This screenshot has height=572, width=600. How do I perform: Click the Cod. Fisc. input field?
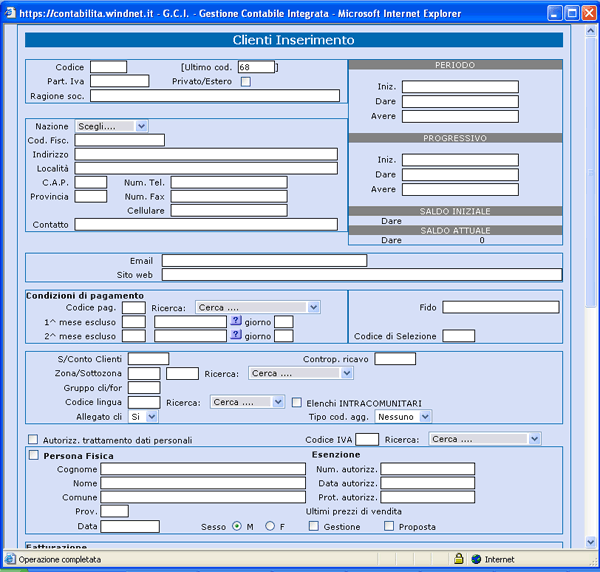[x=119, y=140]
